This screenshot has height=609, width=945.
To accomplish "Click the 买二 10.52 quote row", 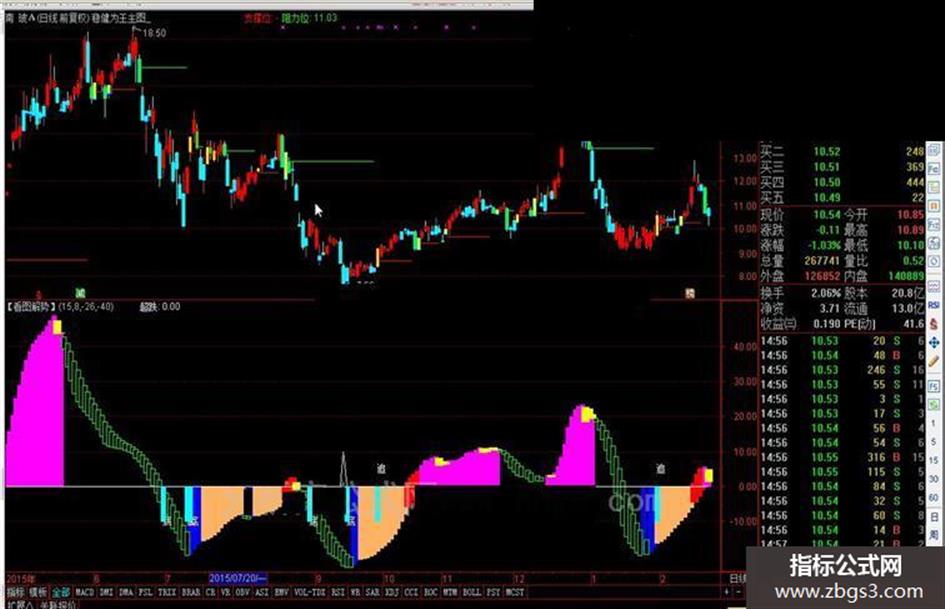I will [842, 151].
